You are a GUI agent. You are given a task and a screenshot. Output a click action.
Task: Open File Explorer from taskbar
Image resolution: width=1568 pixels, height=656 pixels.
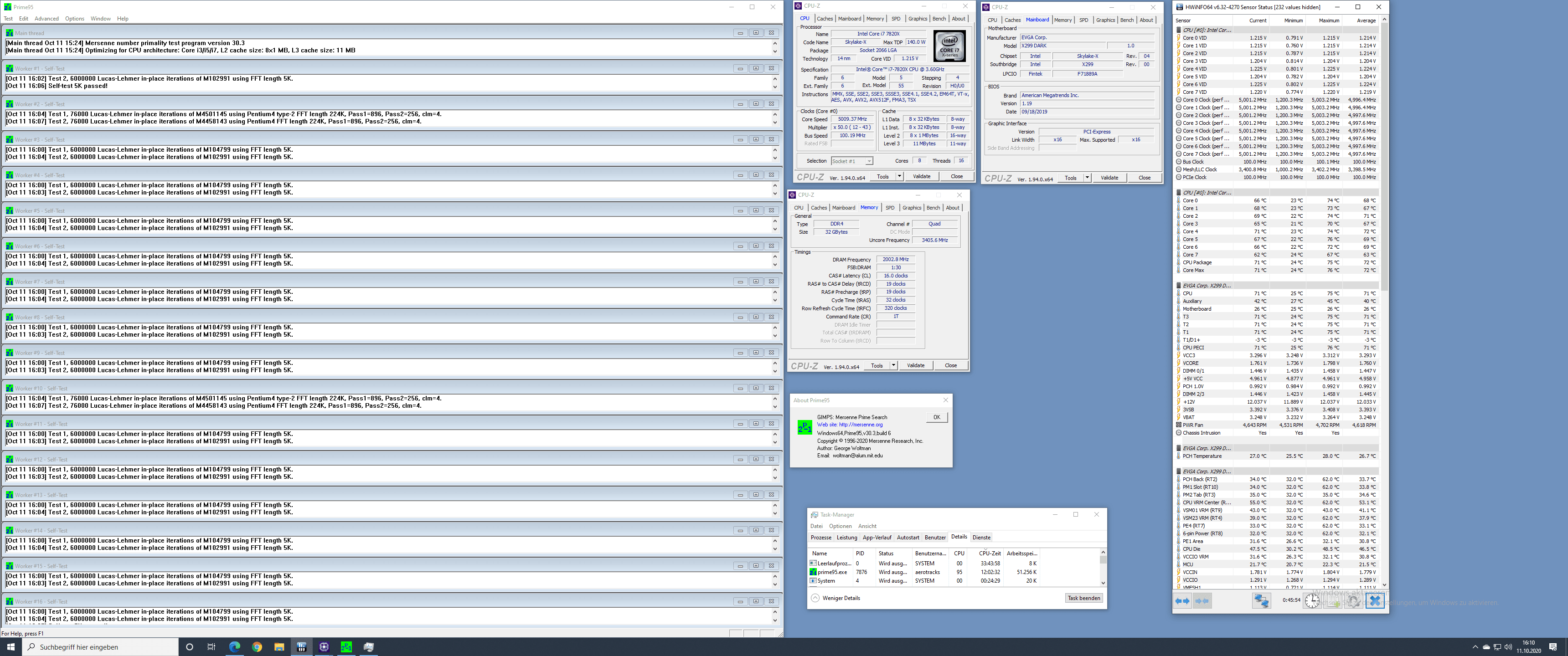click(279, 647)
